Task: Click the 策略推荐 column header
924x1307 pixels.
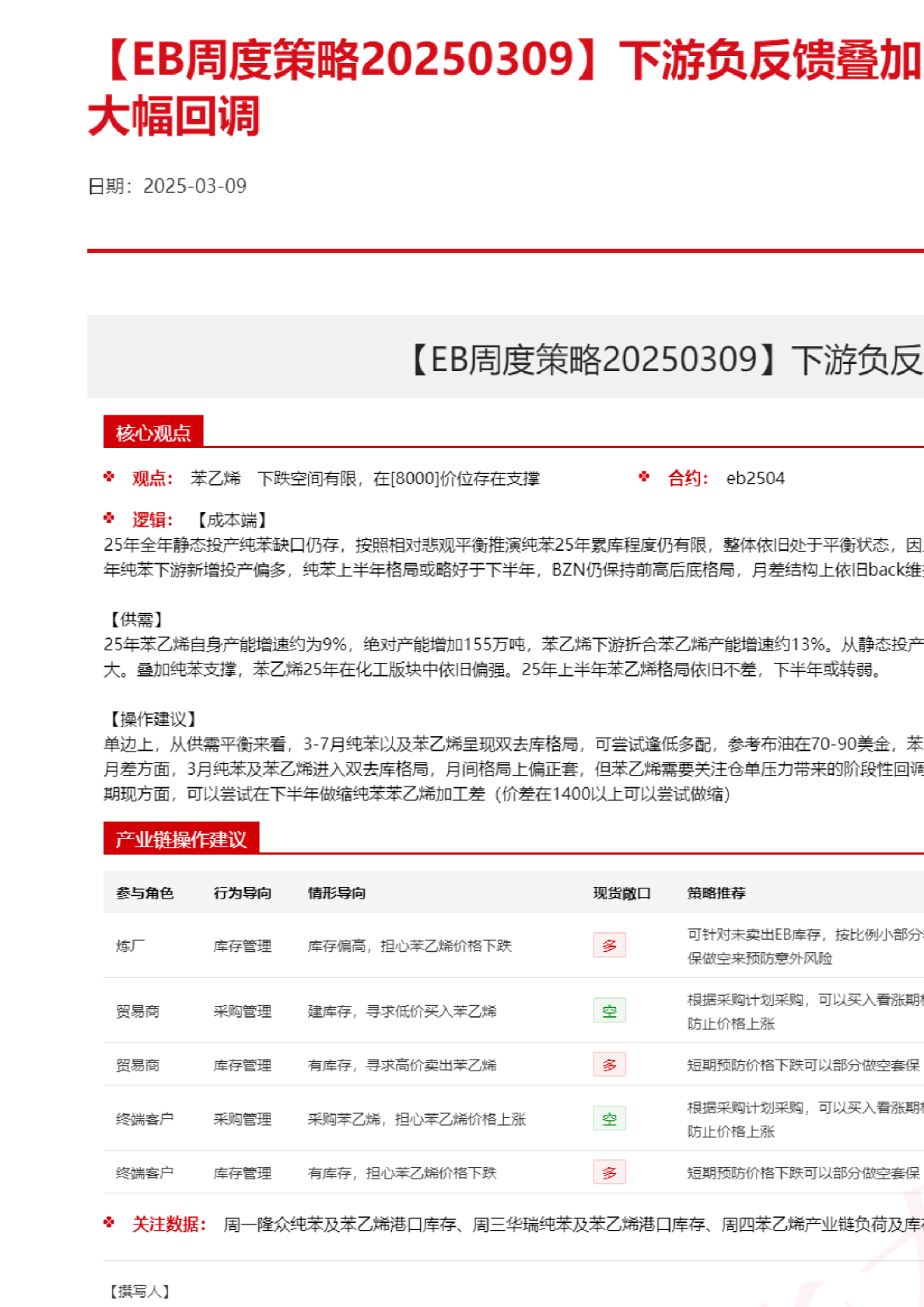Action: click(716, 892)
